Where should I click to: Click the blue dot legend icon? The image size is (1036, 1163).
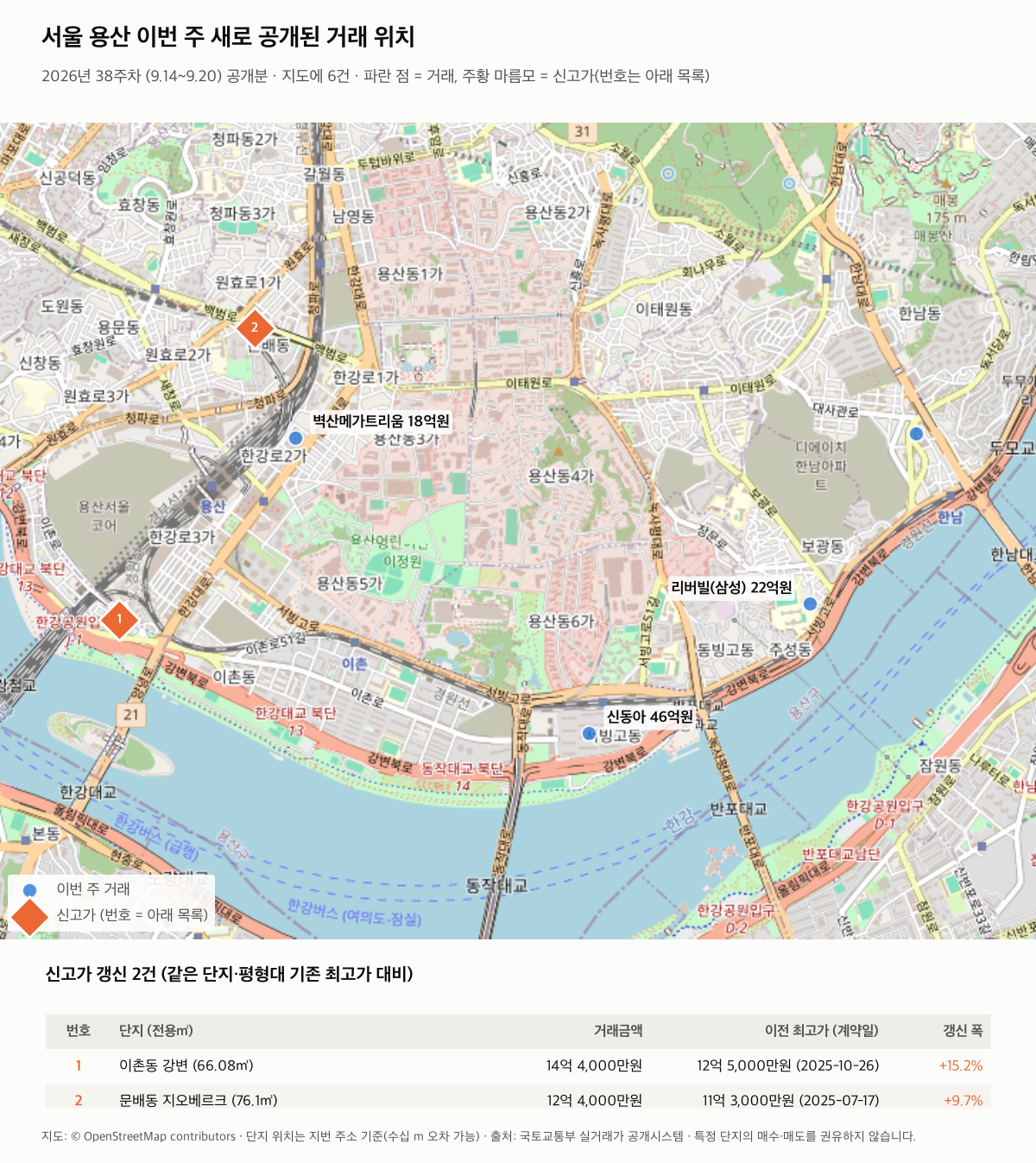[29, 889]
